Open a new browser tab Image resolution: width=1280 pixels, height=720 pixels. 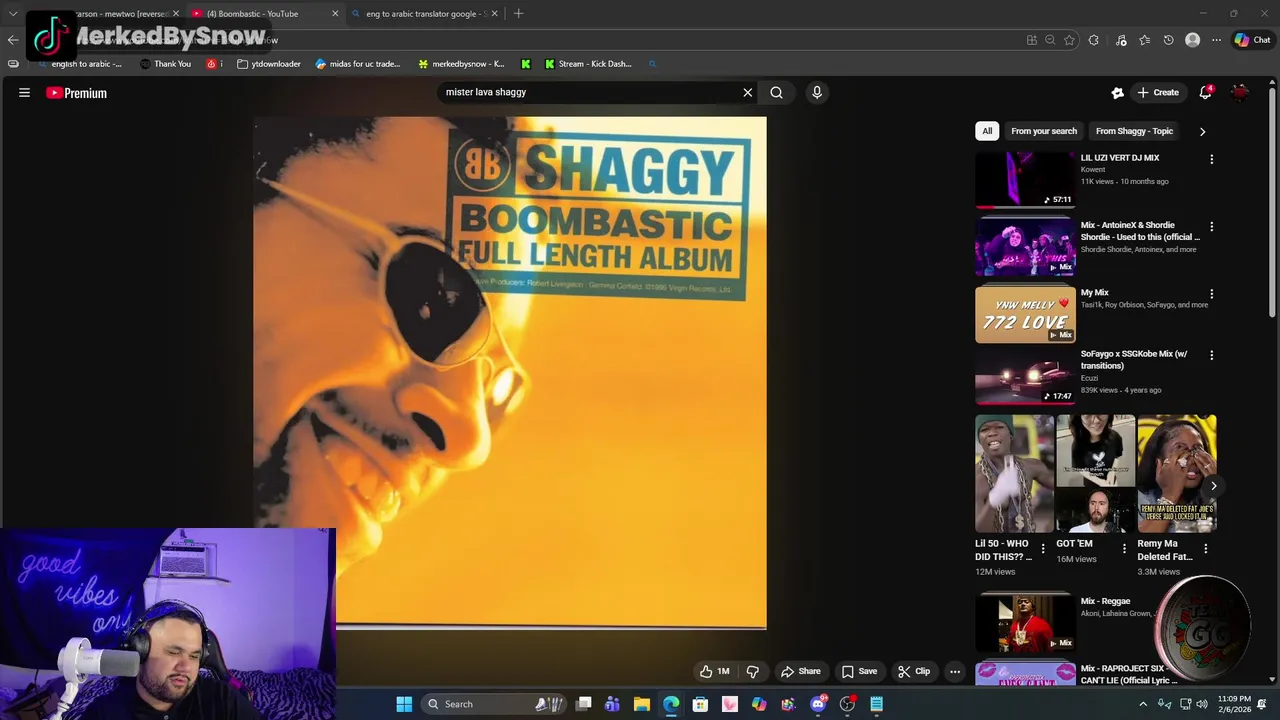tap(519, 14)
